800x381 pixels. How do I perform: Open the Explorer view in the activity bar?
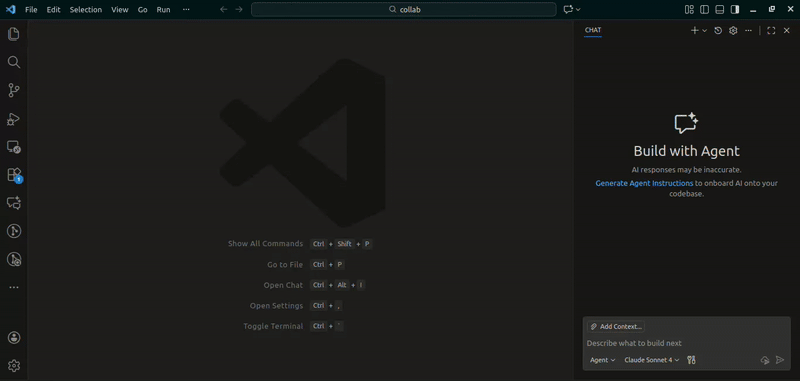14,34
